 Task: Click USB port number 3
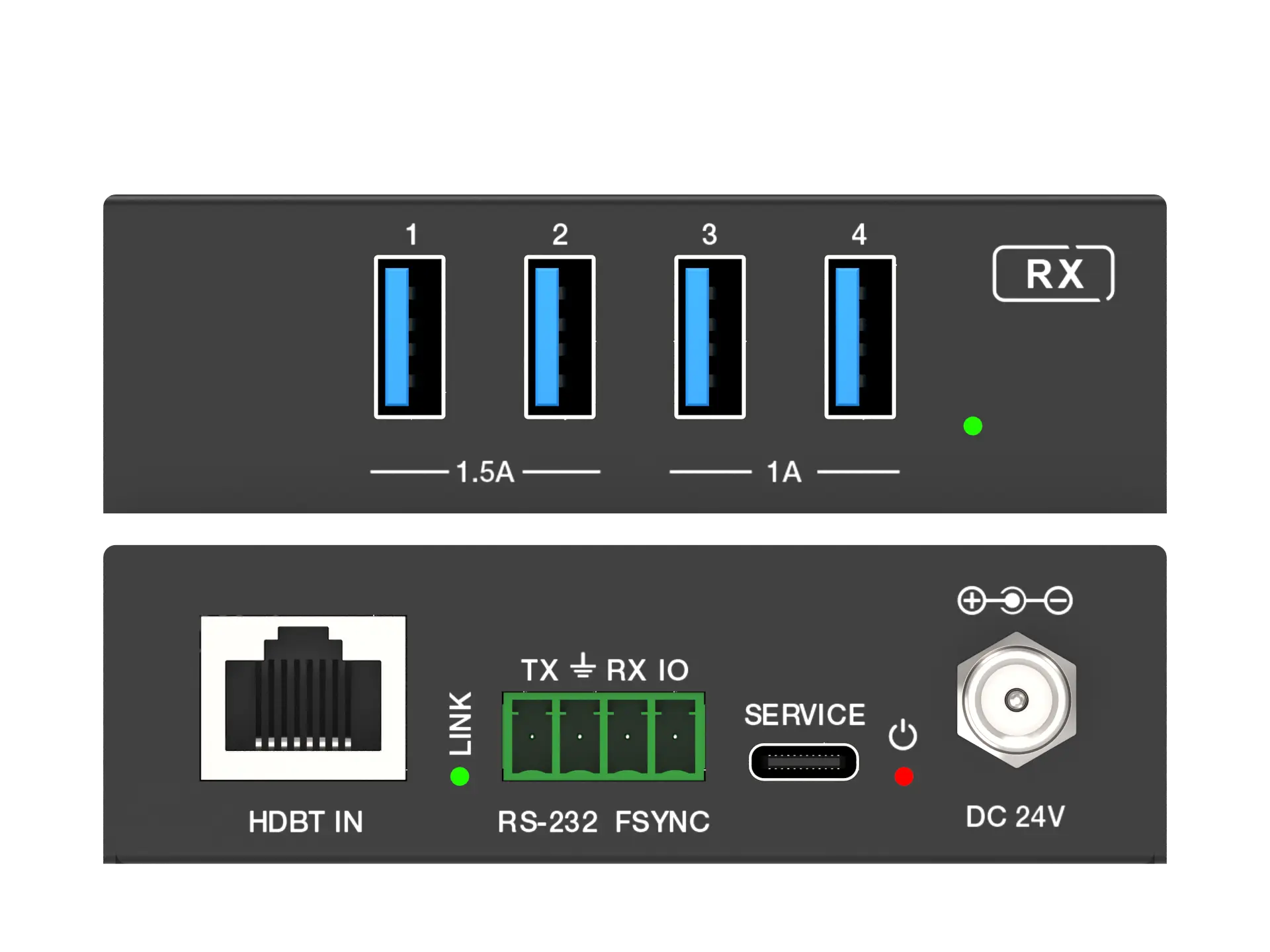pos(710,337)
